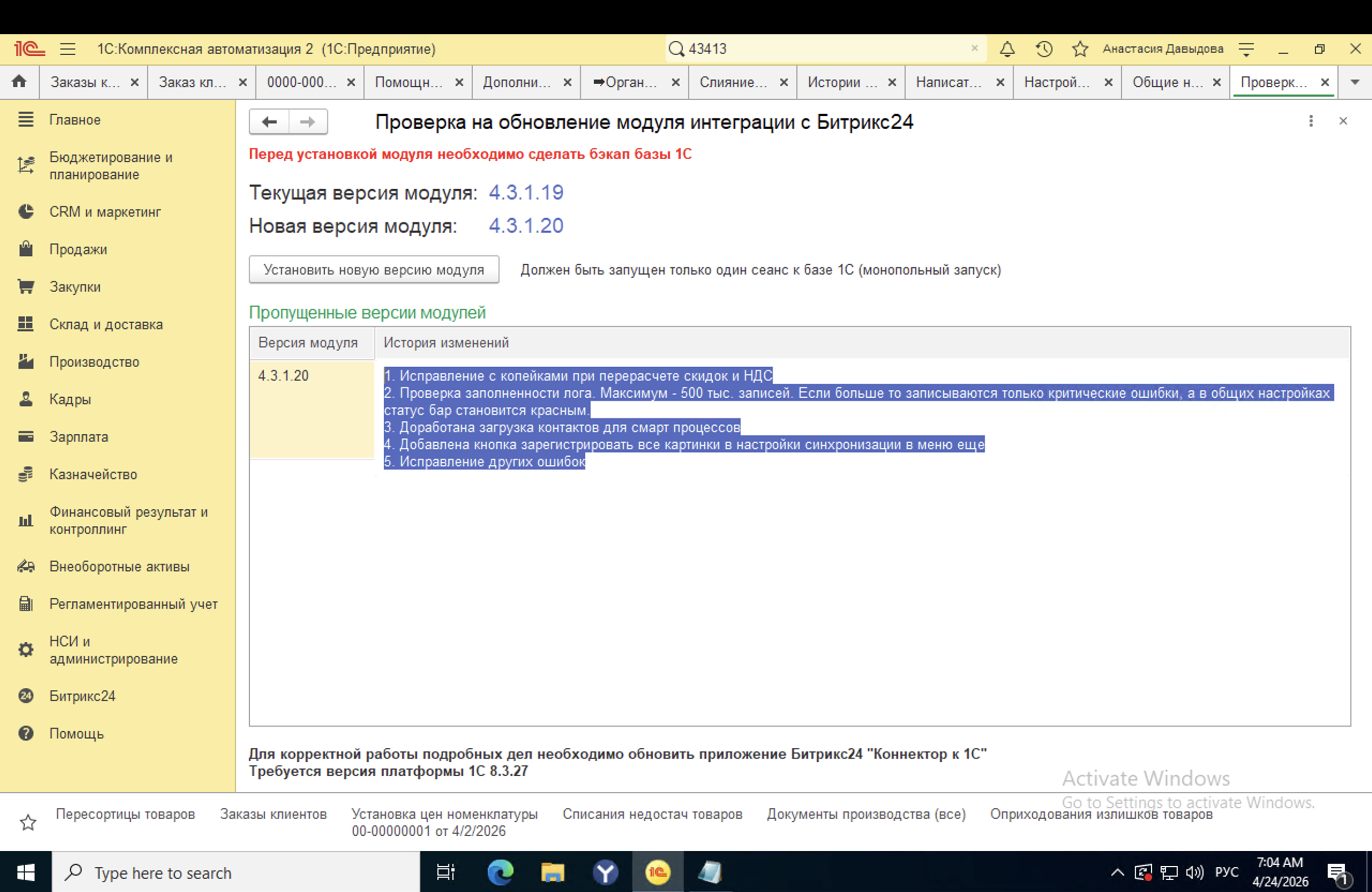Open the functions menu hamburger icon

click(x=68, y=49)
